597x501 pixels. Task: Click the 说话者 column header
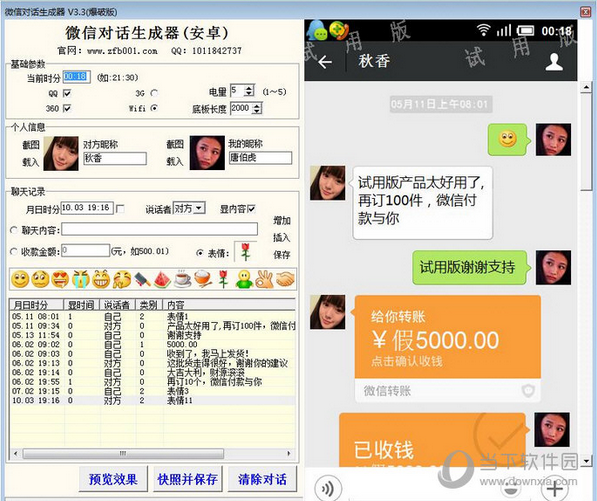tap(118, 305)
